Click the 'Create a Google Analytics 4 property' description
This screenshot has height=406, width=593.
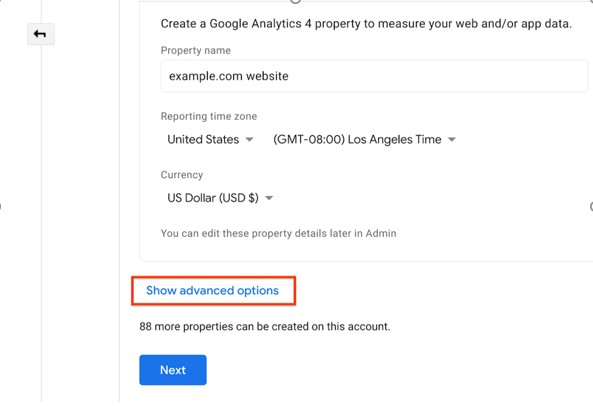(x=366, y=23)
